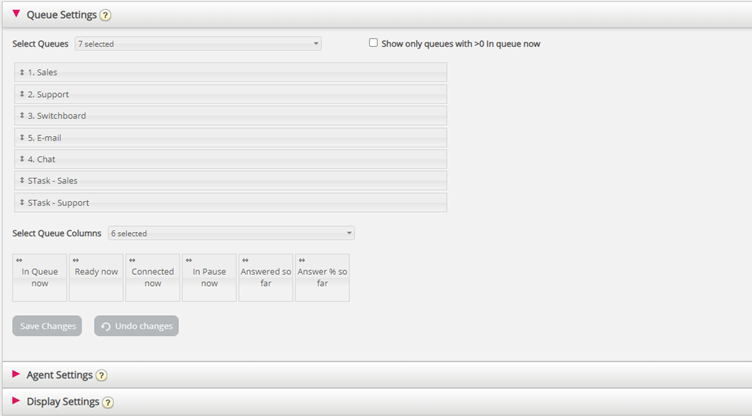This screenshot has width=752, height=416.
Task: Select the 5. E-mail queue row
Action: (230, 137)
